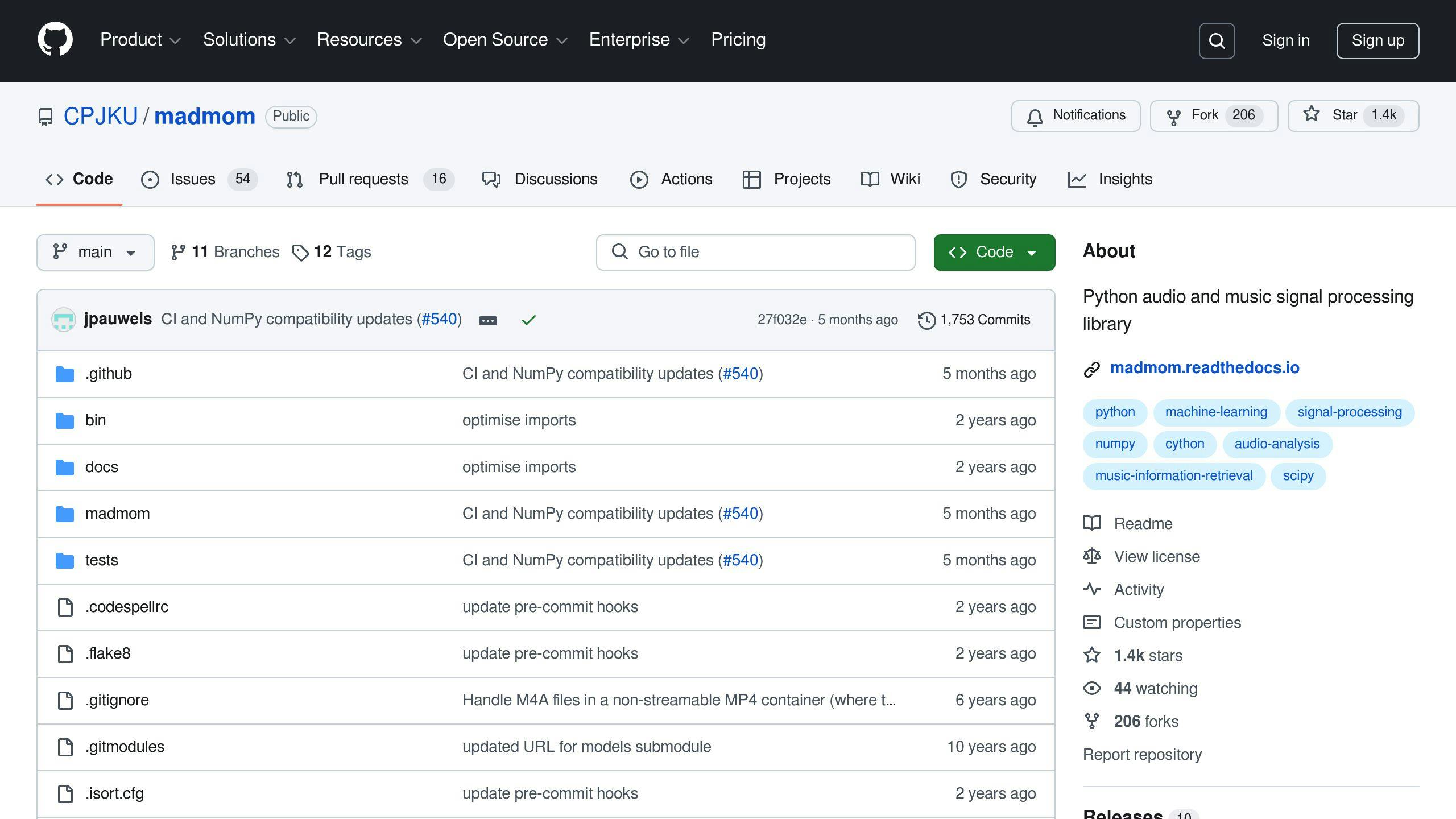Open the Solutions dropdown menu
This screenshot has height=819, width=1456.
(249, 40)
